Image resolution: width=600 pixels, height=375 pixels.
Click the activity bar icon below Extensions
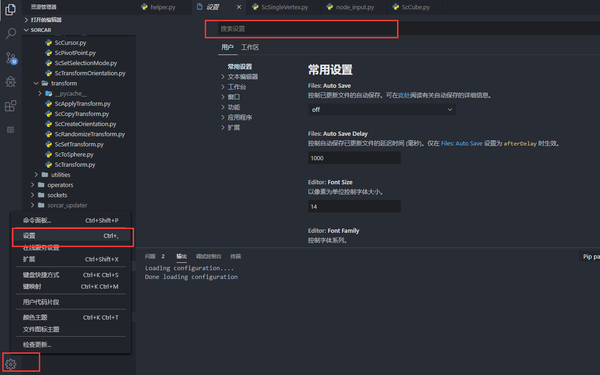11,130
